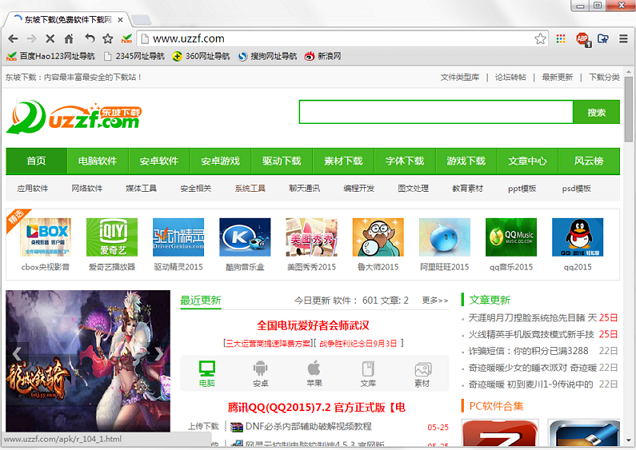Click the browser back arrow
Image resolution: width=636 pixels, height=450 pixels.
[13, 39]
